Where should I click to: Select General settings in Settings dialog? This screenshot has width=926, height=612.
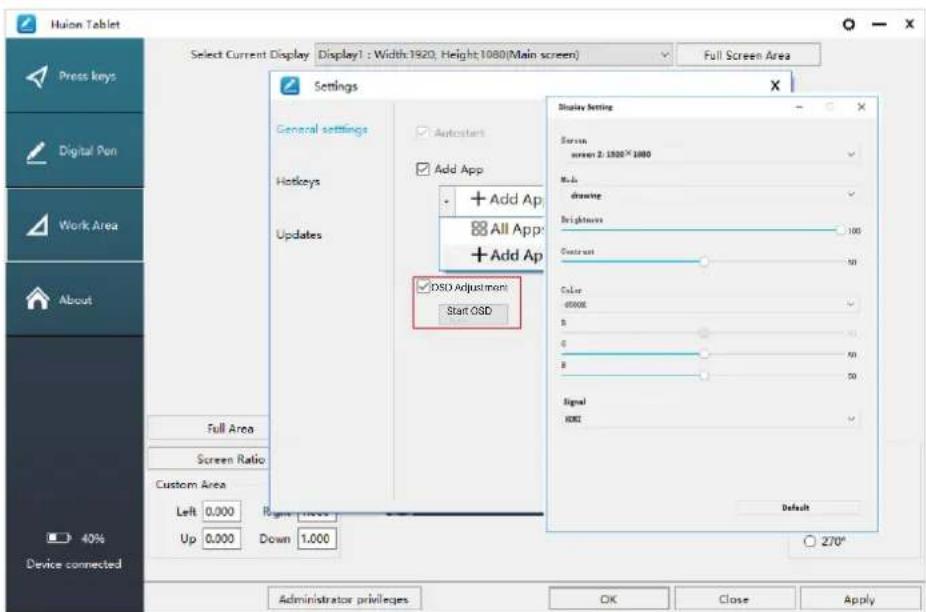pyautogui.click(x=322, y=129)
